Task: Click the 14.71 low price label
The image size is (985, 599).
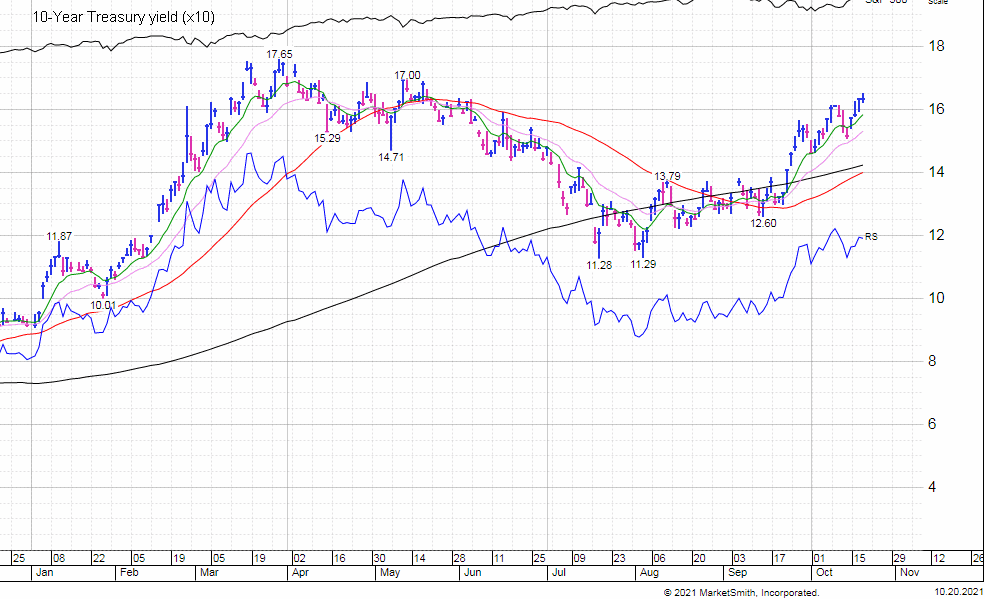Action: point(391,157)
